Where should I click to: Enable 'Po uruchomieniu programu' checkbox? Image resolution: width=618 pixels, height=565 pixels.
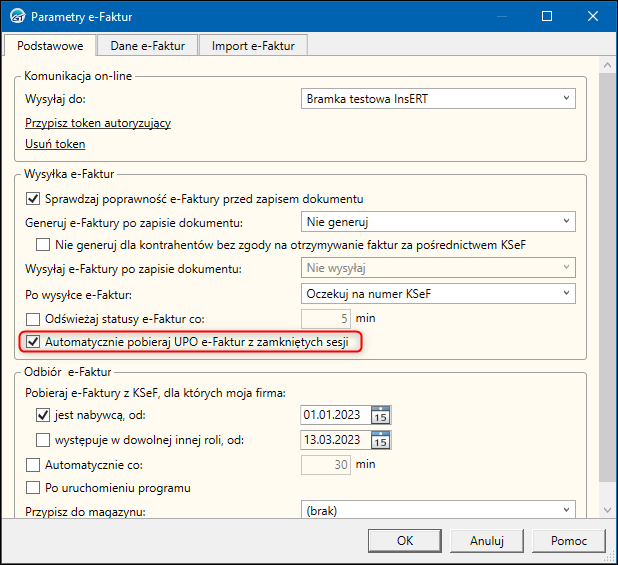tap(33, 488)
